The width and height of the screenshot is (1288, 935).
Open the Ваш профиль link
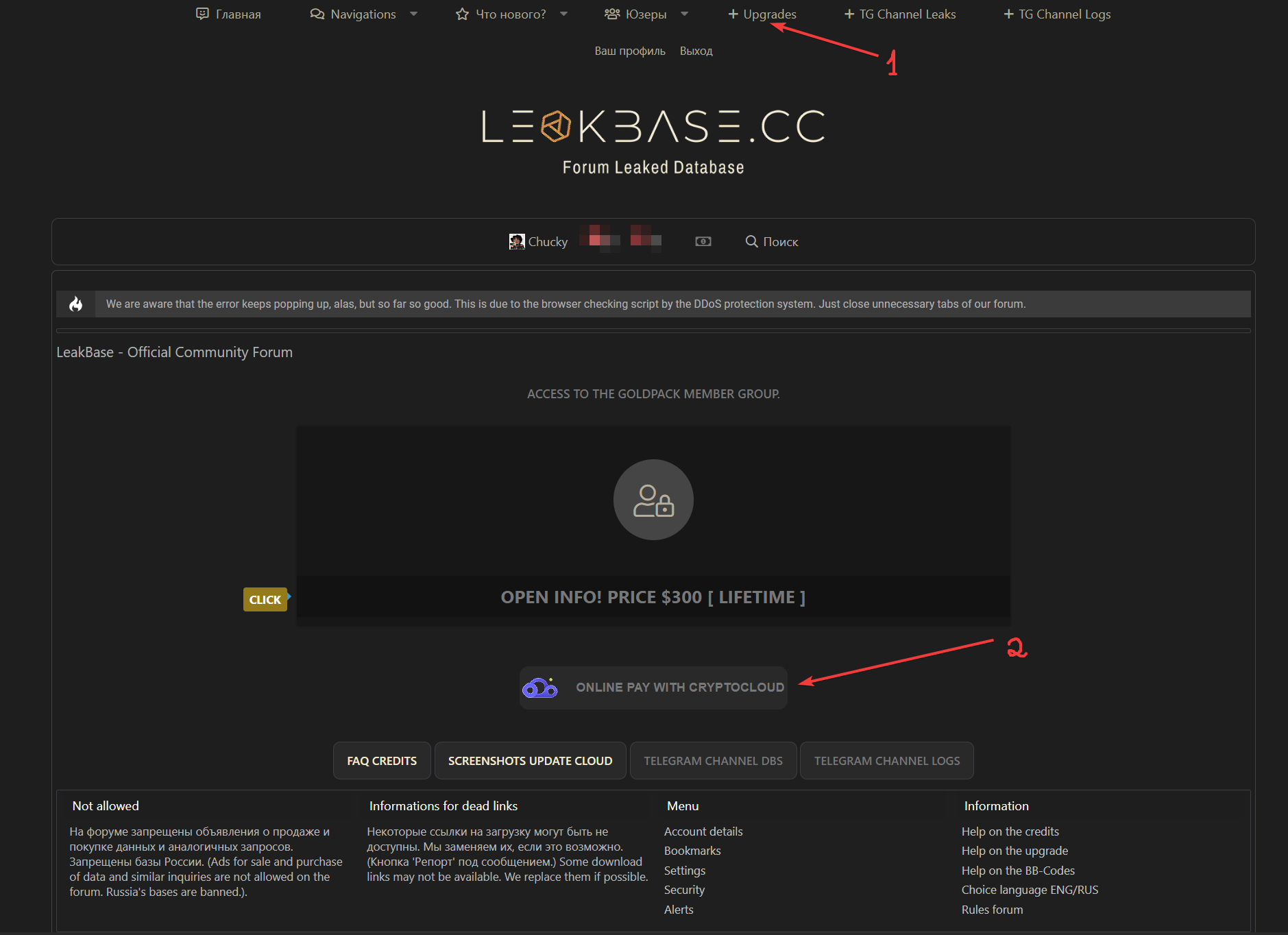tap(629, 51)
